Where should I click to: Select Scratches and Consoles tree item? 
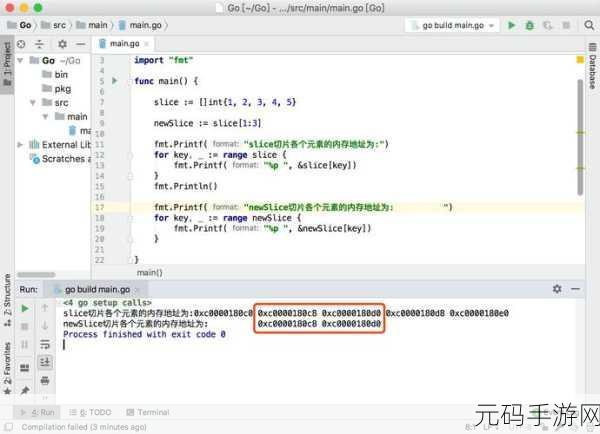(61, 159)
